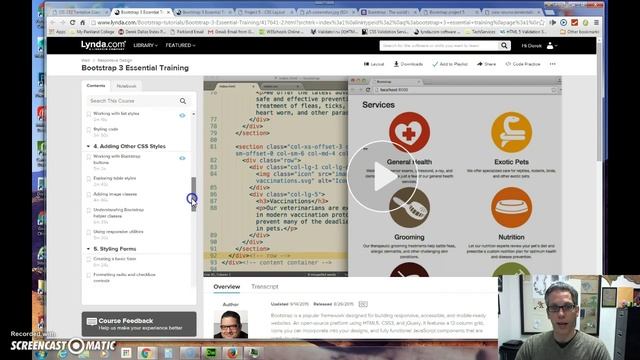Click the site search magnifier button

[504, 46]
